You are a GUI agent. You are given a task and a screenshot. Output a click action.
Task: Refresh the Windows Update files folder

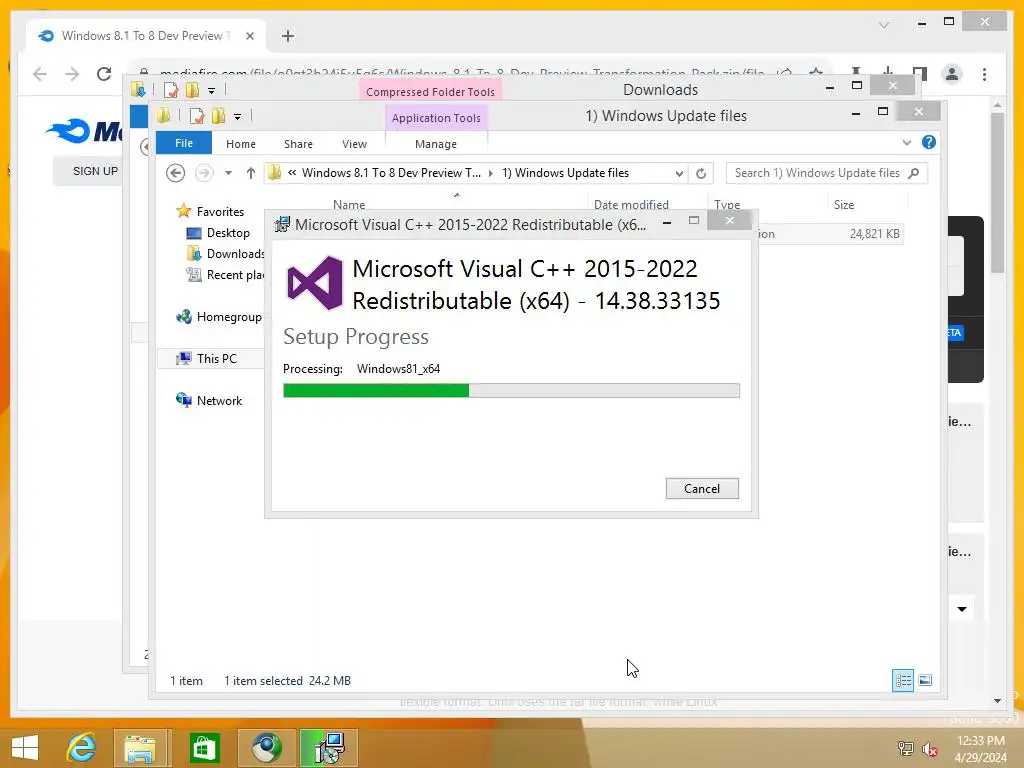tap(701, 173)
